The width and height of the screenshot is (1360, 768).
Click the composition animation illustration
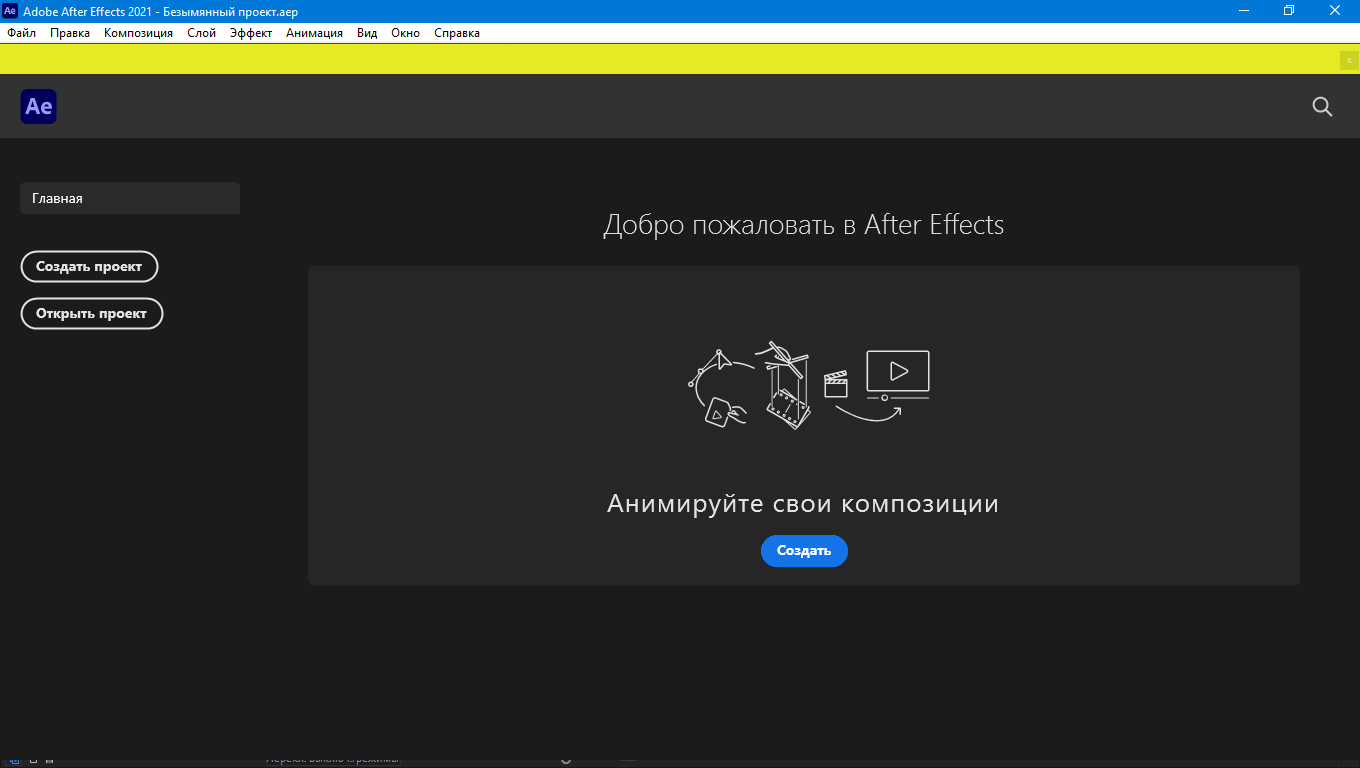coord(809,386)
